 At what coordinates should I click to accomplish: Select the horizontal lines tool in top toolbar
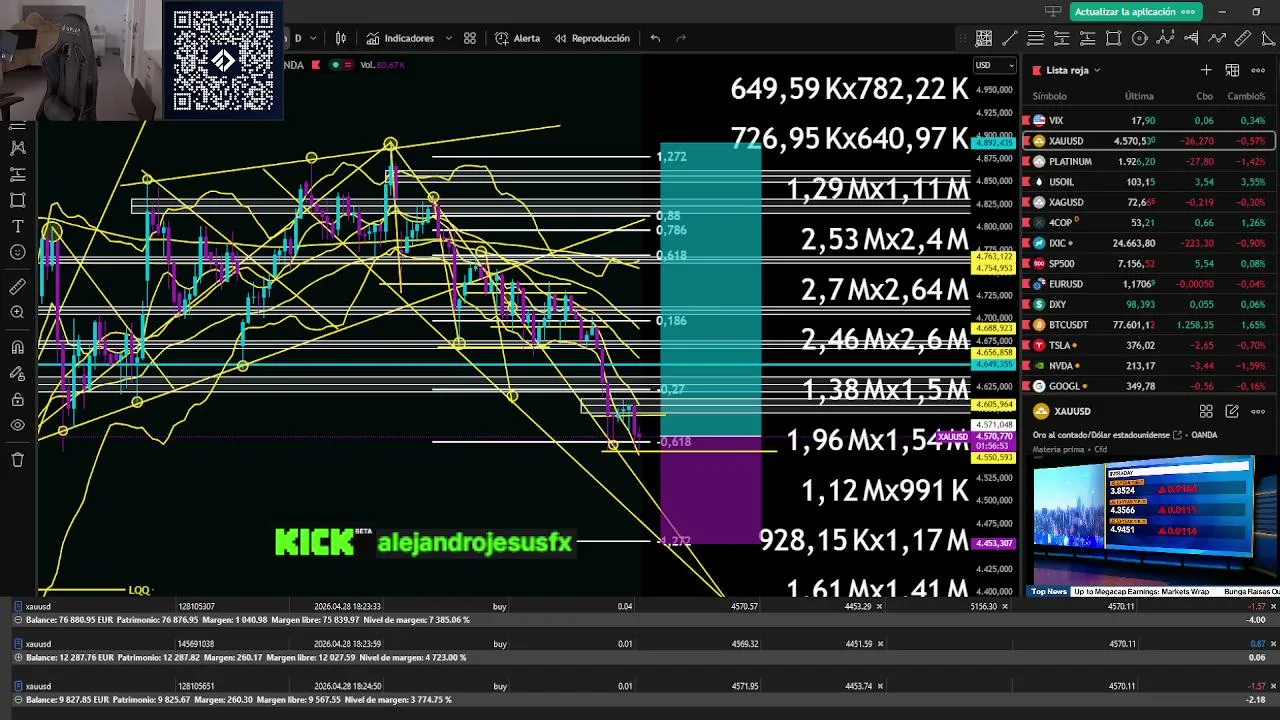pyautogui.click(x=1036, y=38)
